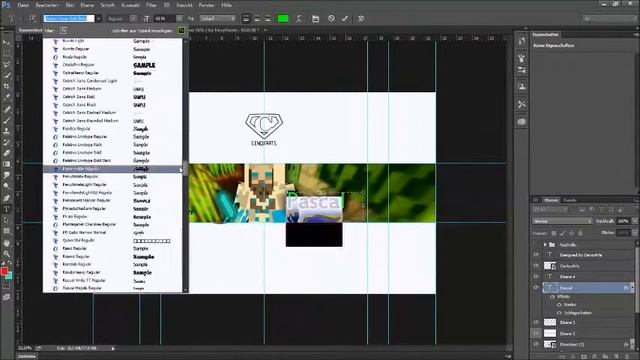
Task: Commit text edit with the checkmark
Action: coord(345,18)
